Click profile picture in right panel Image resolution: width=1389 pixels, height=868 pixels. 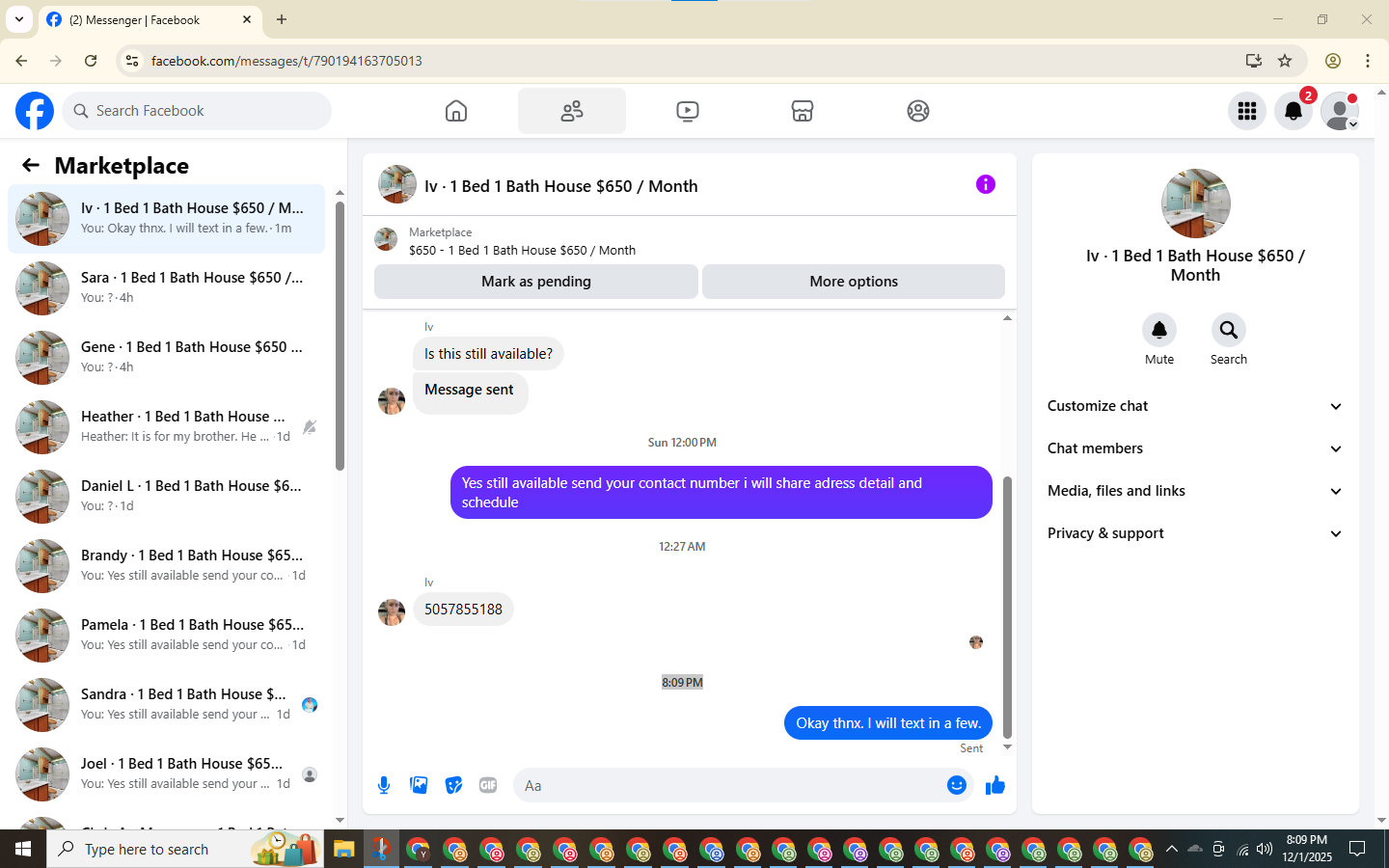(x=1195, y=203)
